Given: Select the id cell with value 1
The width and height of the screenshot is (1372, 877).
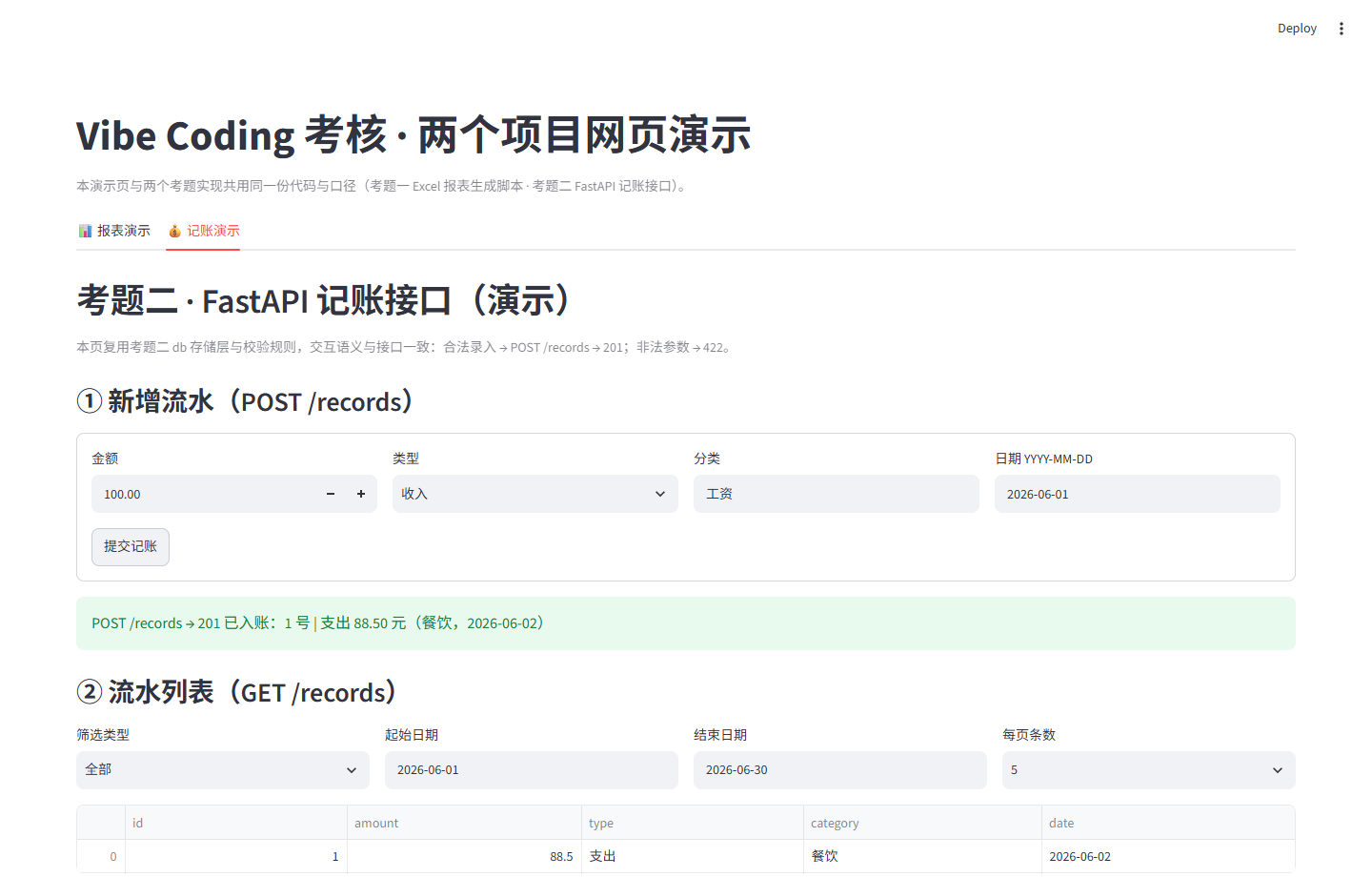Looking at the screenshot, I should pos(236,856).
